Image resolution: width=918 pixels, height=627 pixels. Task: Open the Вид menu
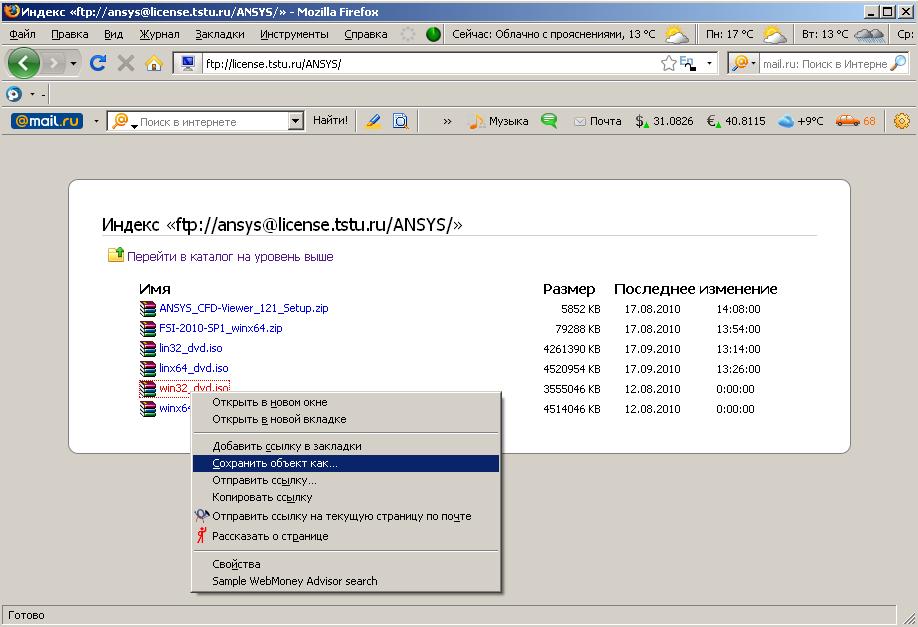114,35
